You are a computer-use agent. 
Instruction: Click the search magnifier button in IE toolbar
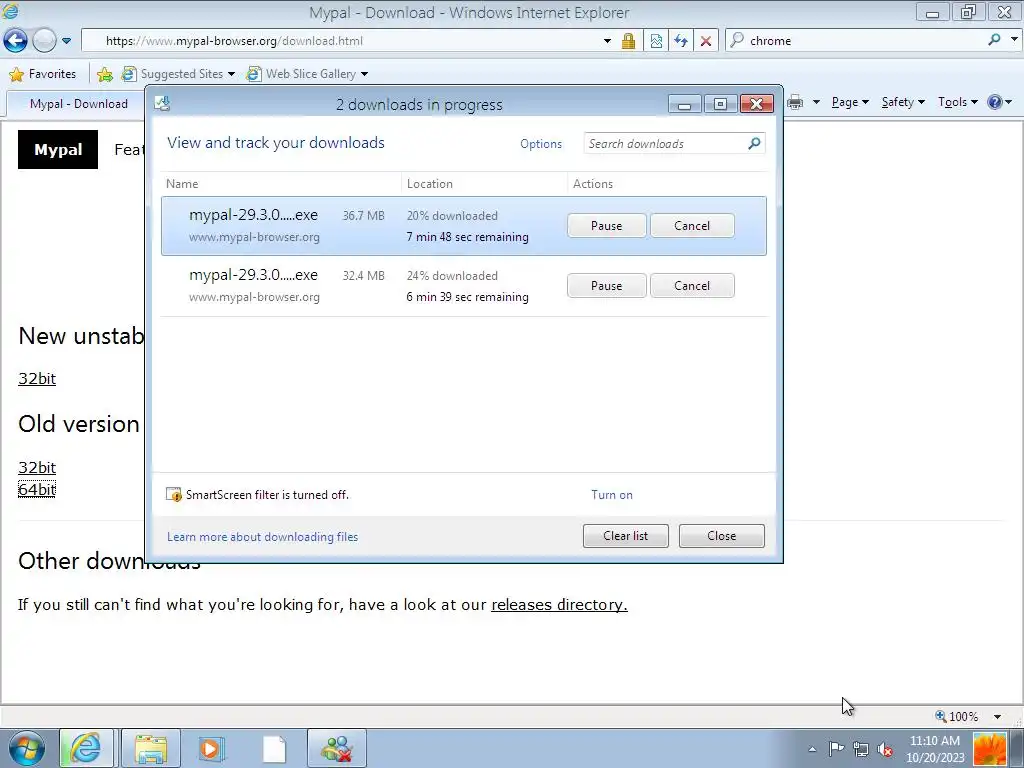click(994, 40)
